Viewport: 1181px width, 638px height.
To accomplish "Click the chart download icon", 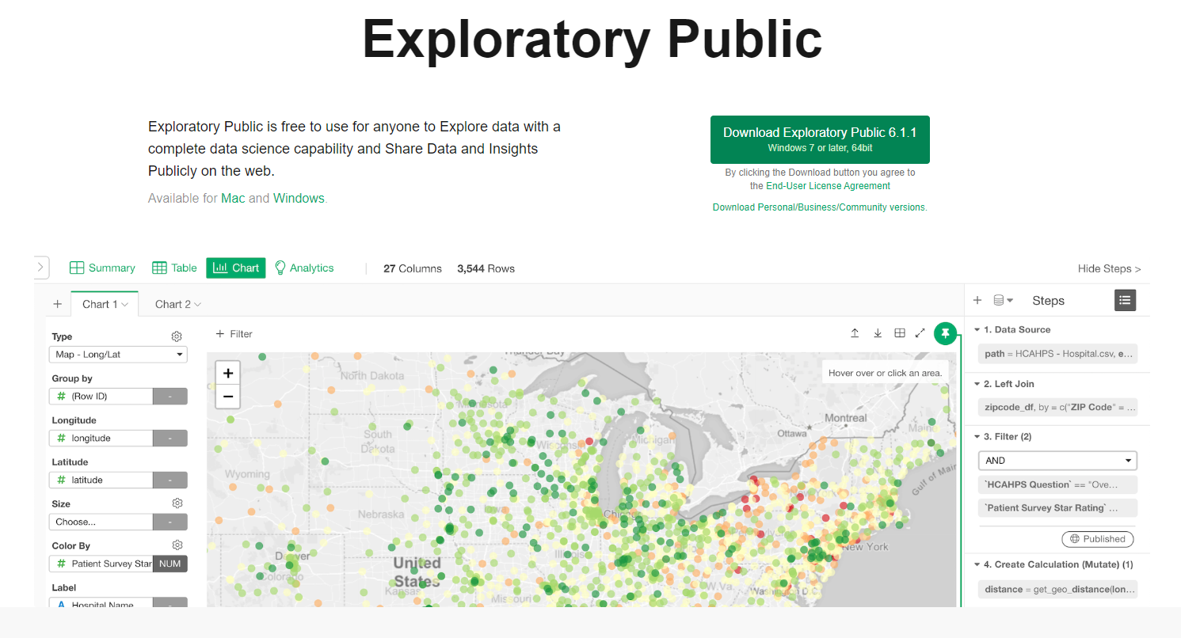I will [877, 333].
